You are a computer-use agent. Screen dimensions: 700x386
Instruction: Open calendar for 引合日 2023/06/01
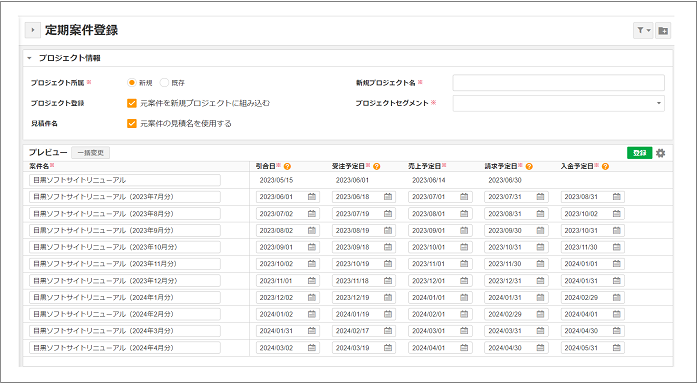click(x=312, y=197)
